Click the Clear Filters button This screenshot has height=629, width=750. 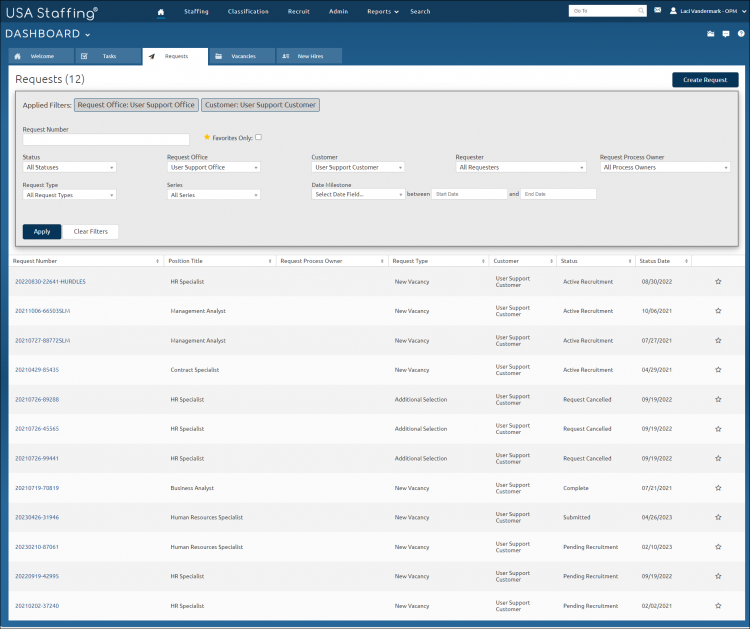click(x=90, y=232)
